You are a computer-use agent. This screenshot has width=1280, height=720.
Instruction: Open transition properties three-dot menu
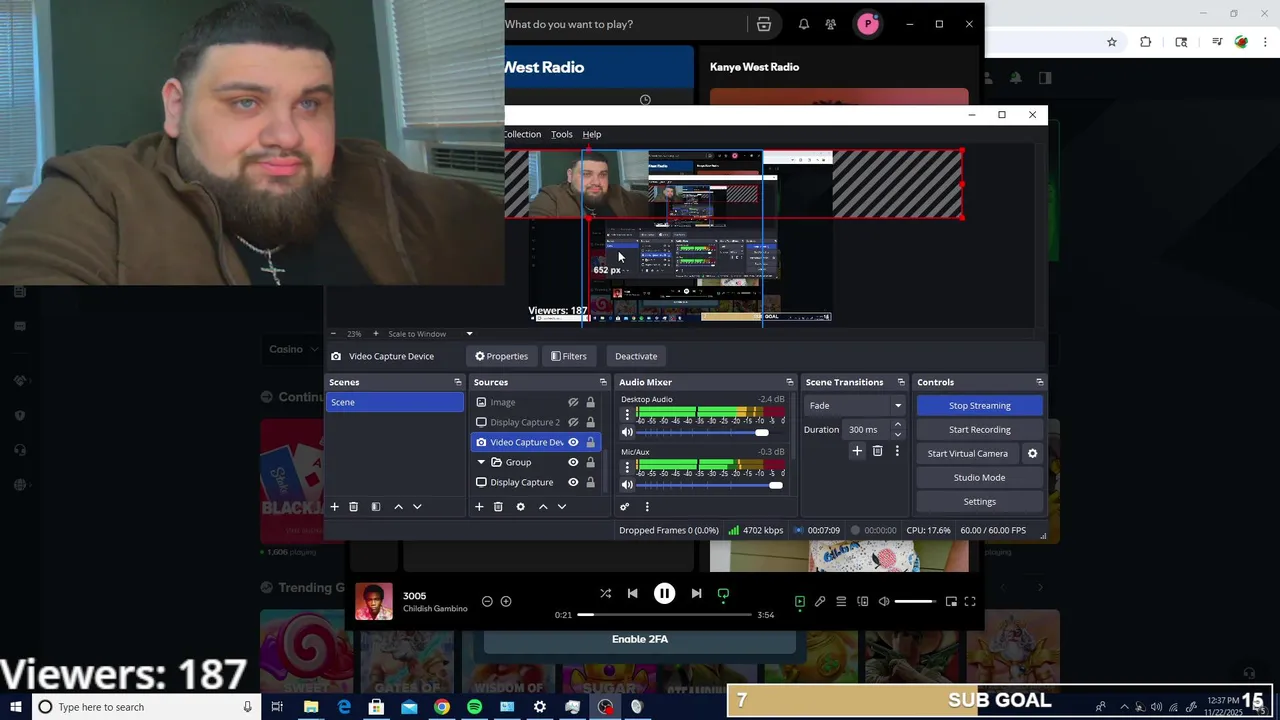point(897,451)
